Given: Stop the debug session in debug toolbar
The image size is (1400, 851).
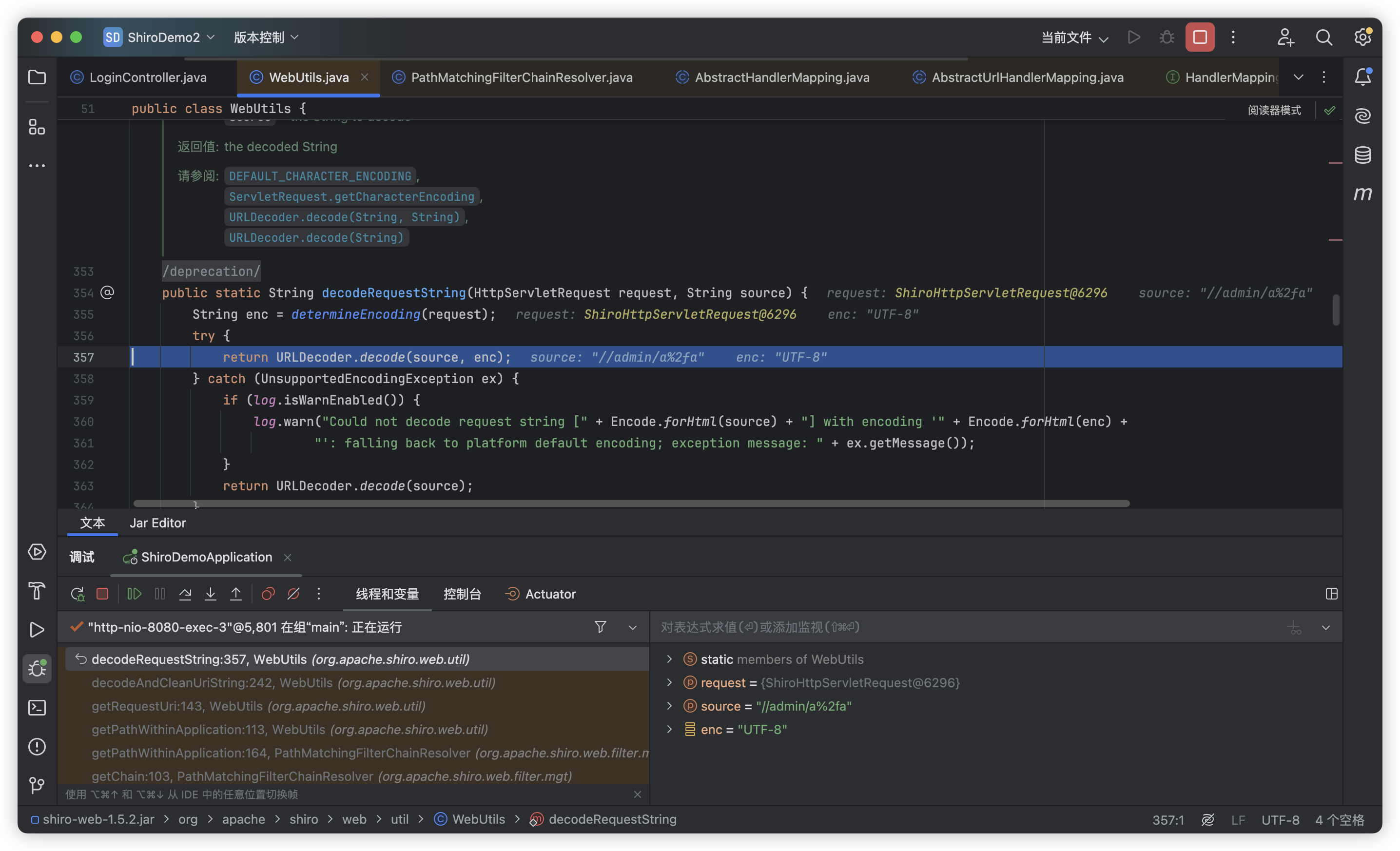Looking at the screenshot, I should (x=102, y=594).
